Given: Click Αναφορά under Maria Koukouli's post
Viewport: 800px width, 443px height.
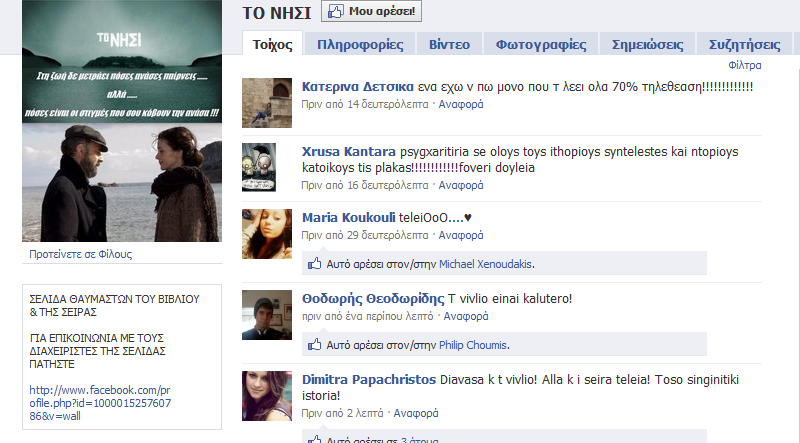Looking at the screenshot, I should click(x=461, y=235).
